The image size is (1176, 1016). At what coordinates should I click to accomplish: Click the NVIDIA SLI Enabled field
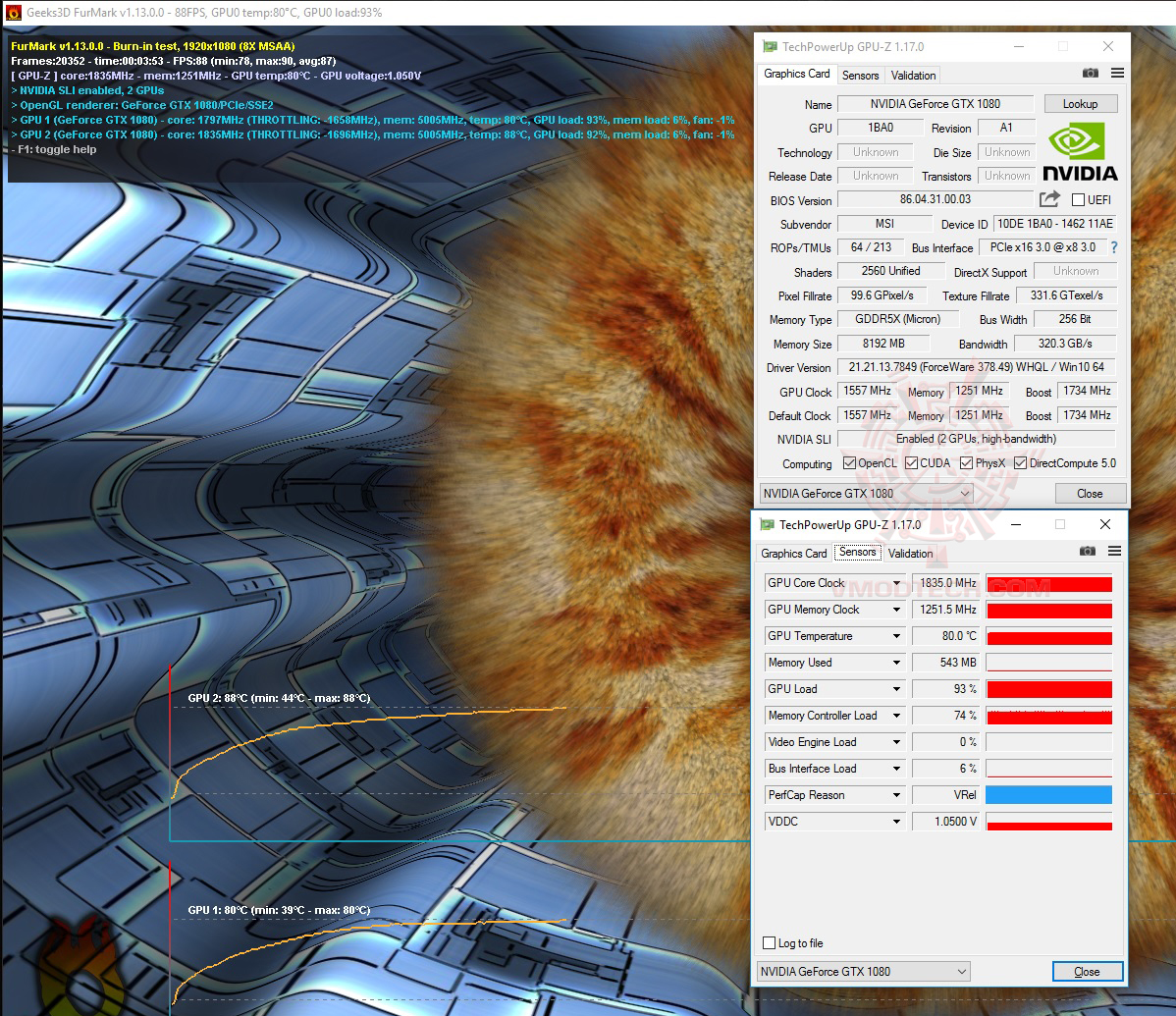point(976,439)
